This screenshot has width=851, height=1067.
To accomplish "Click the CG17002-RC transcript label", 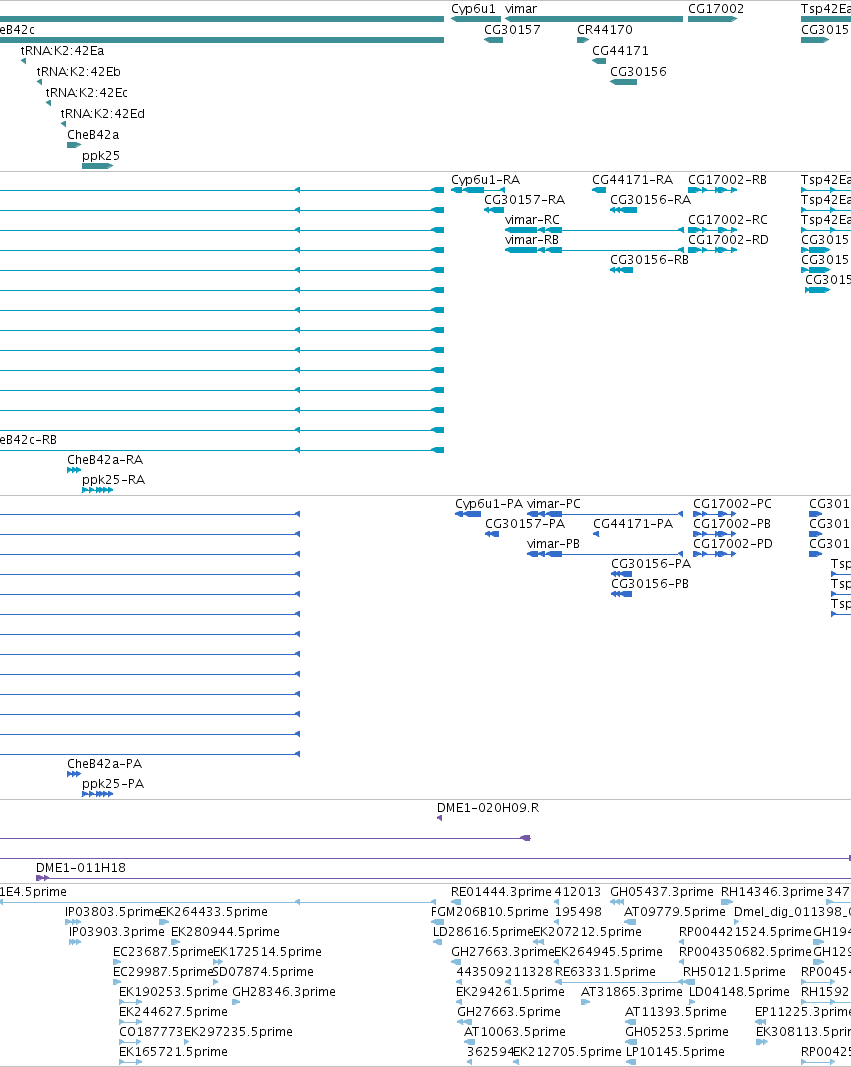I will click(728, 220).
